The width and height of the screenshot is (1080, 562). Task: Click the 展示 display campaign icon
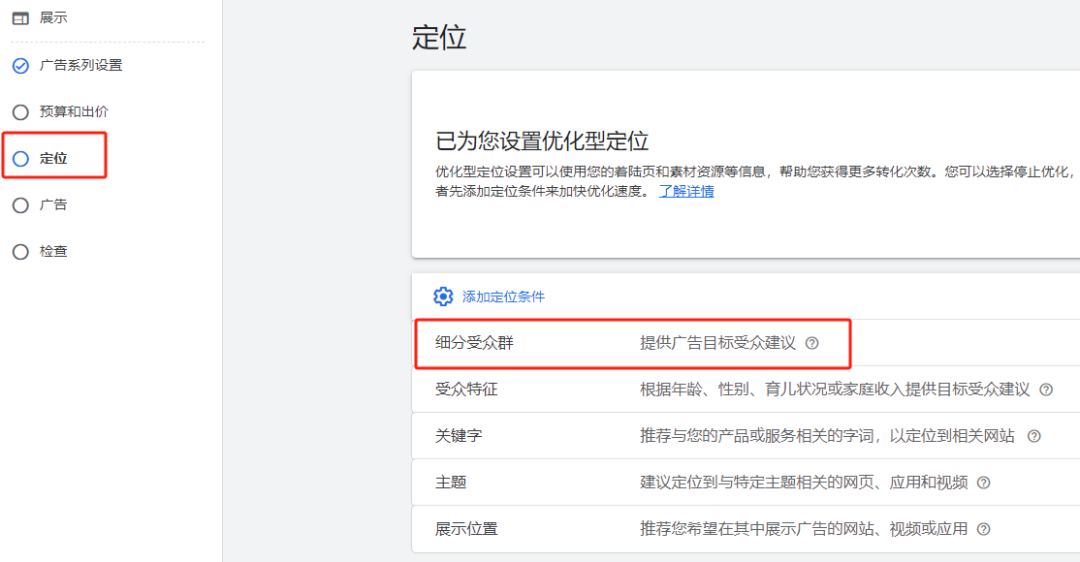[20, 18]
